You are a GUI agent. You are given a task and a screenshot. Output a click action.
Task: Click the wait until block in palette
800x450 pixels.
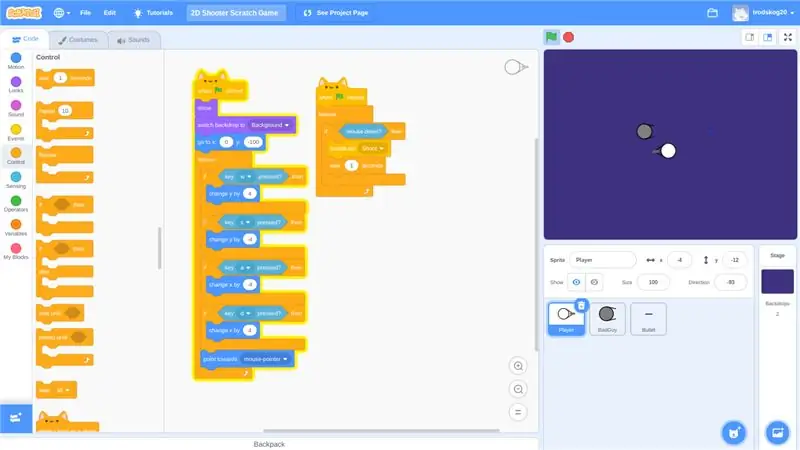coord(60,313)
